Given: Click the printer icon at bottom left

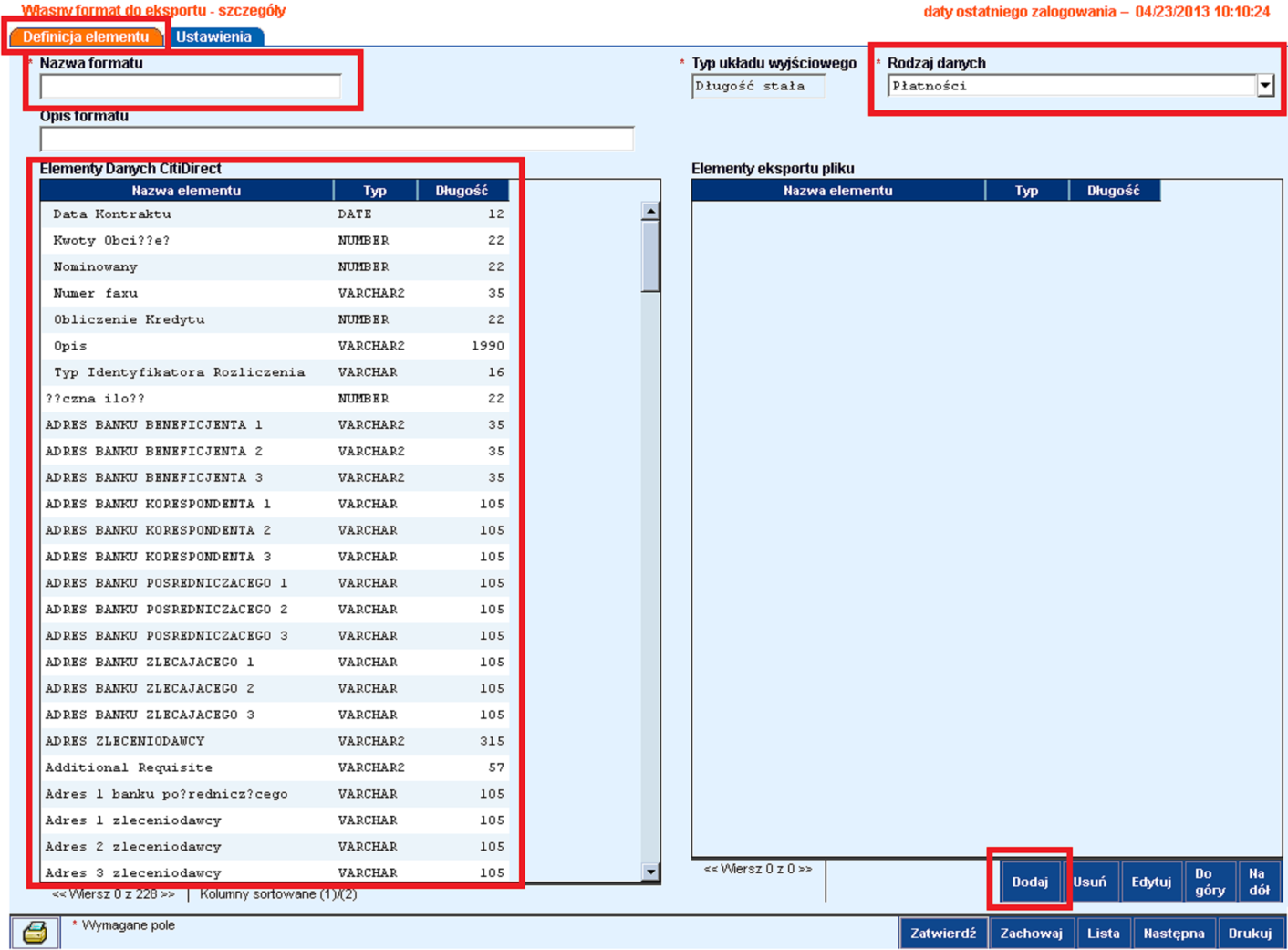Looking at the screenshot, I should (x=35, y=932).
